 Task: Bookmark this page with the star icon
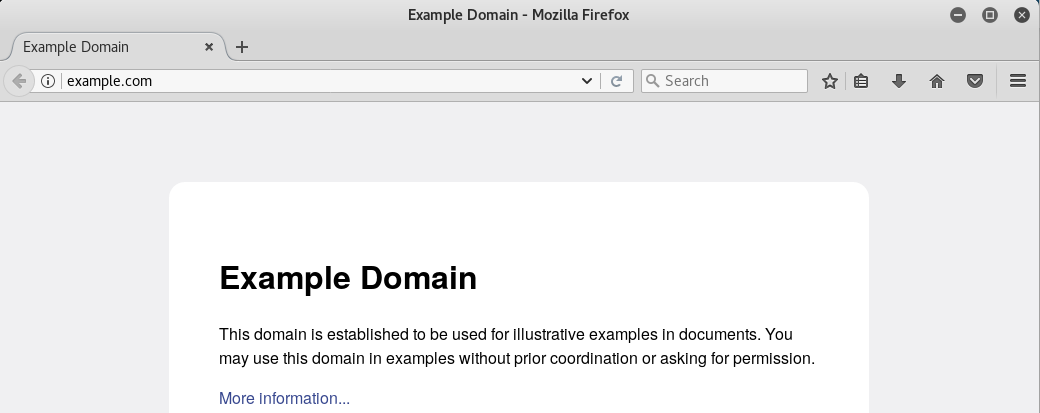(x=829, y=81)
